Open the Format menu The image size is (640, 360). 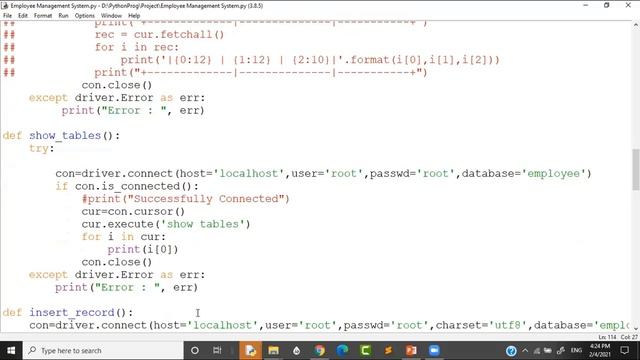pyautogui.click(x=43, y=16)
